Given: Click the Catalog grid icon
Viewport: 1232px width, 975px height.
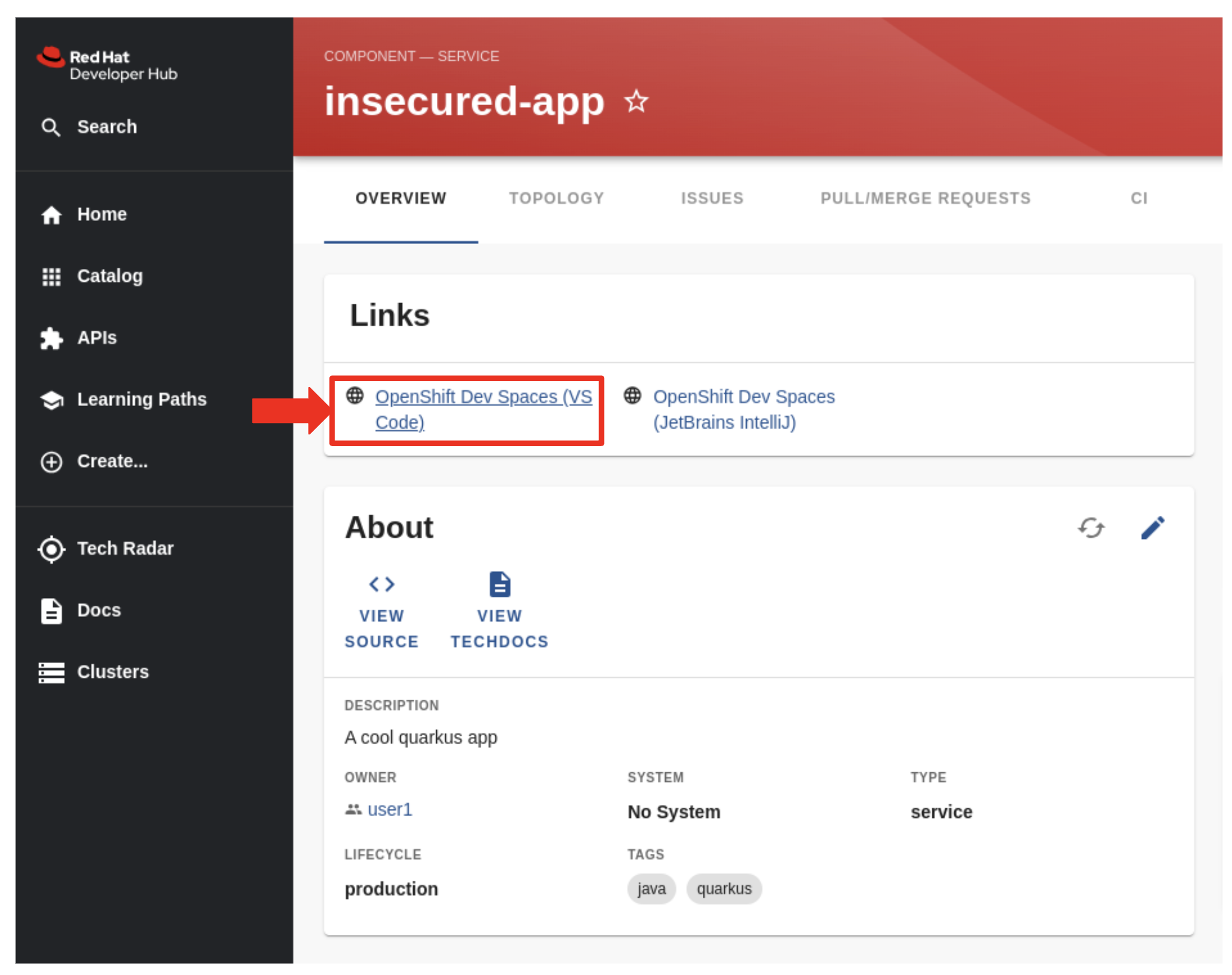Looking at the screenshot, I should click(51, 276).
